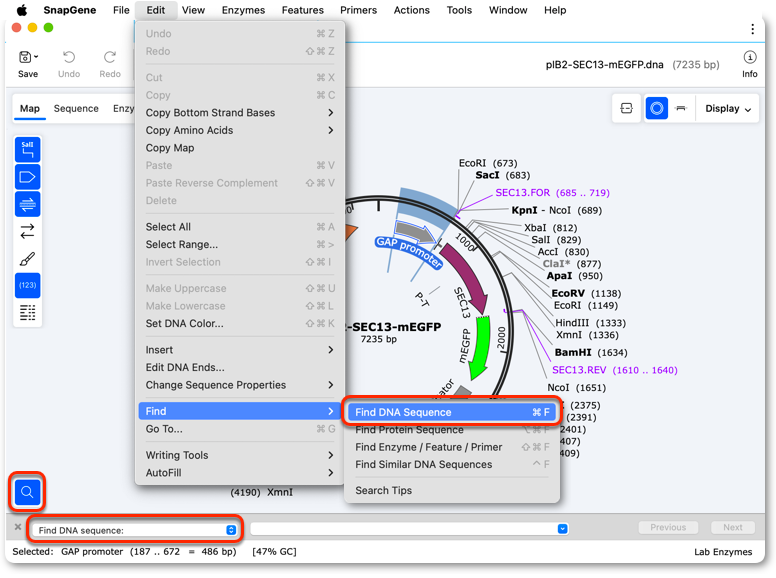Choose Select All menu item
The height and width of the screenshot is (578, 776).
[240, 227]
